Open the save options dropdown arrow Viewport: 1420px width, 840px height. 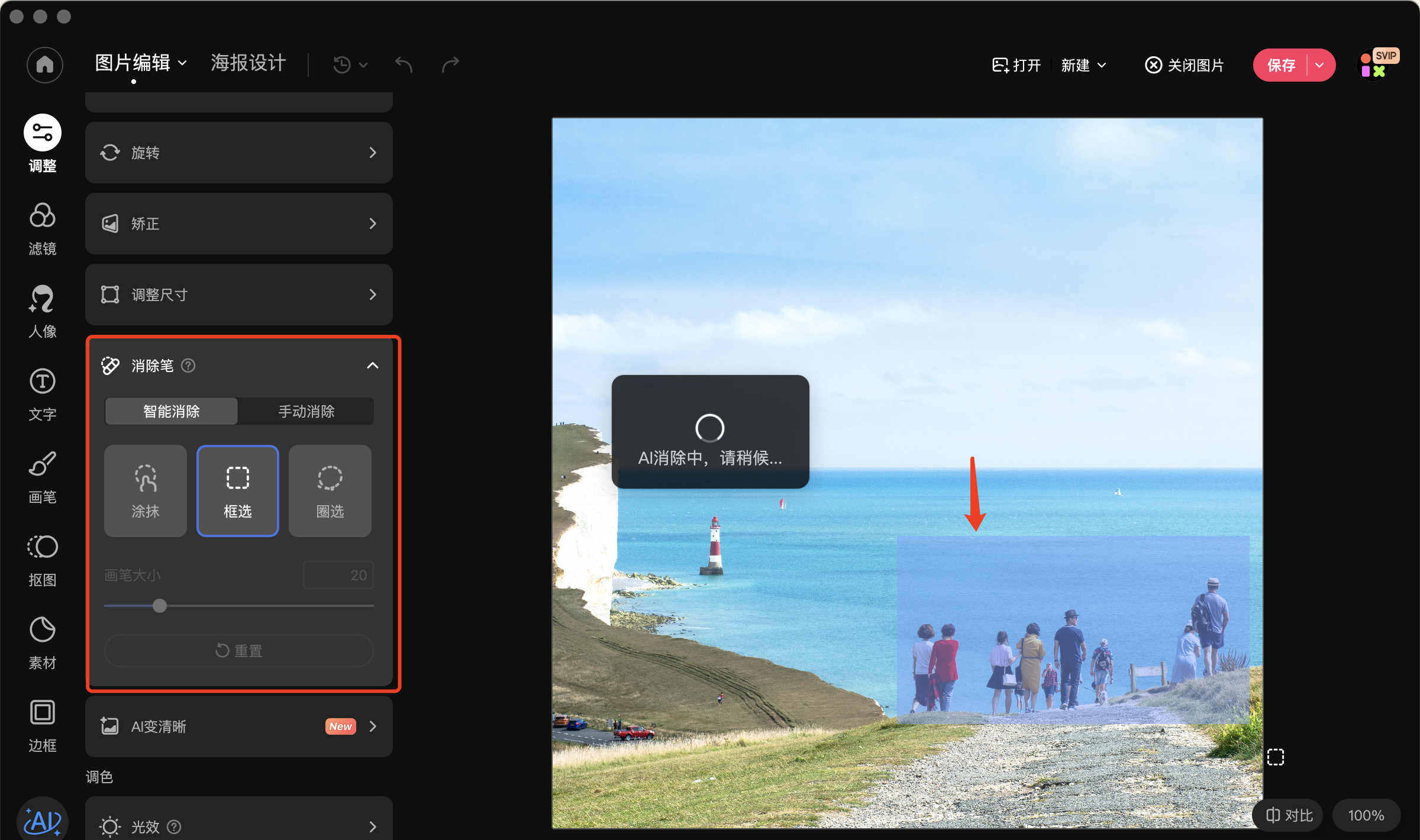click(x=1319, y=65)
